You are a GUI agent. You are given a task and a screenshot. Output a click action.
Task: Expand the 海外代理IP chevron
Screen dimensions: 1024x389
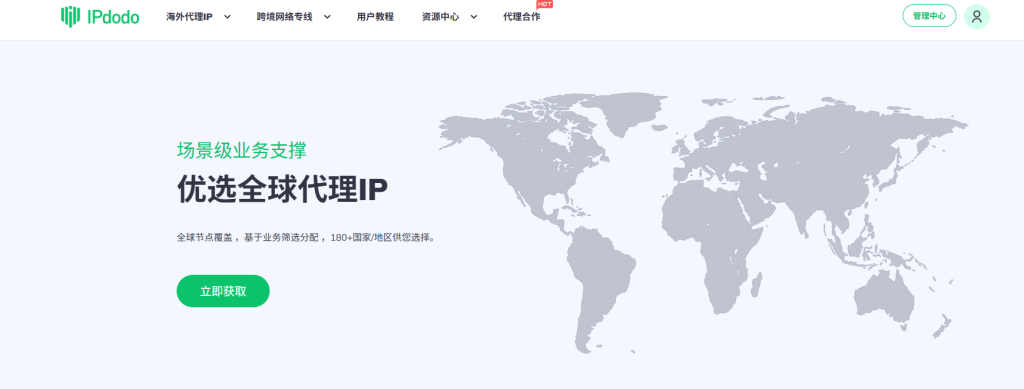pyautogui.click(x=227, y=17)
